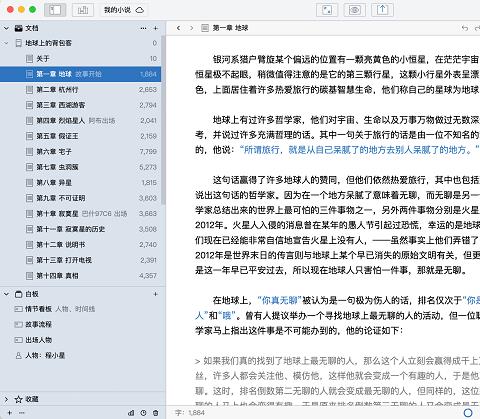480x419 pixels.
Task: Open chapter 第十四章 真相
Action: click(x=80, y=276)
